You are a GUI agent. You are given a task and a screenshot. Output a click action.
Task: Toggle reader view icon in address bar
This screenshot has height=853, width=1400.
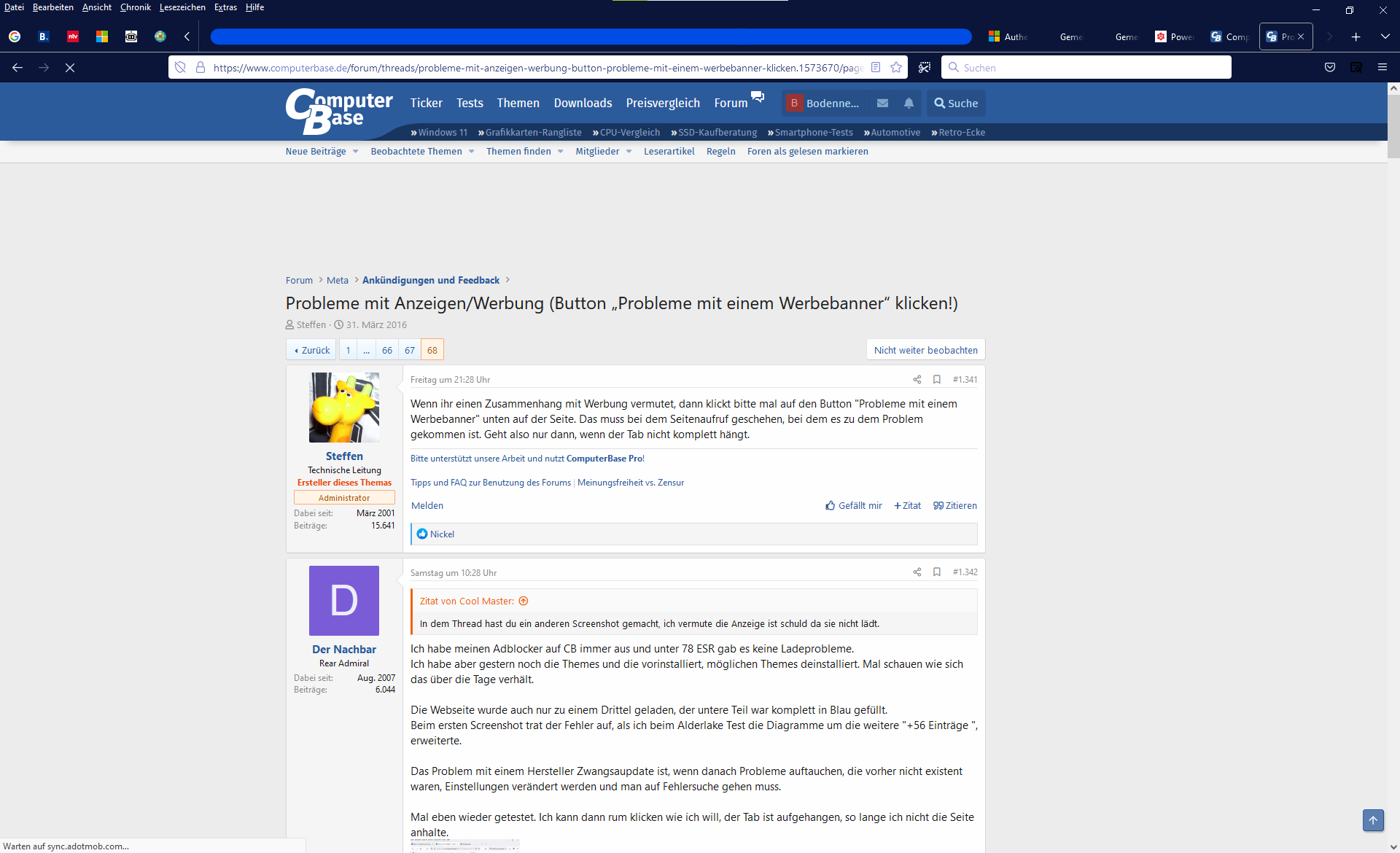click(876, 68)
